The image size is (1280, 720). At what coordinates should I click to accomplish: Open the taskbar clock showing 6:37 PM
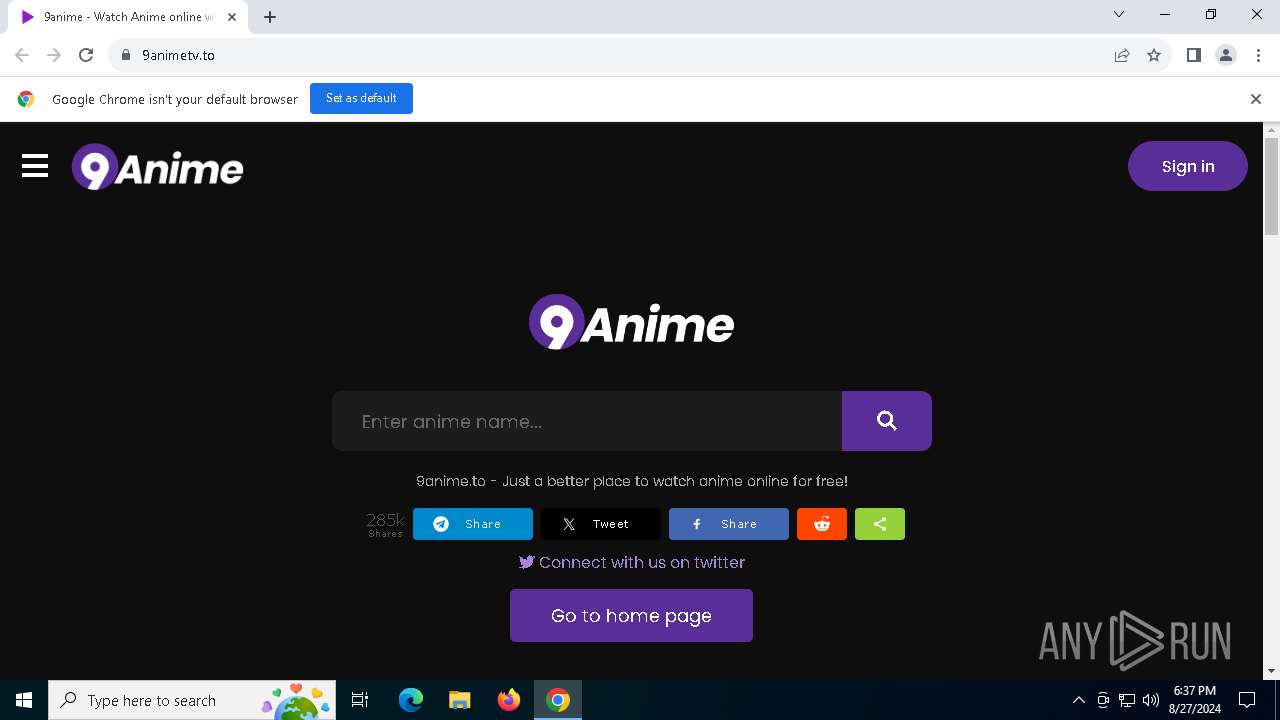tap(1194, 700)
